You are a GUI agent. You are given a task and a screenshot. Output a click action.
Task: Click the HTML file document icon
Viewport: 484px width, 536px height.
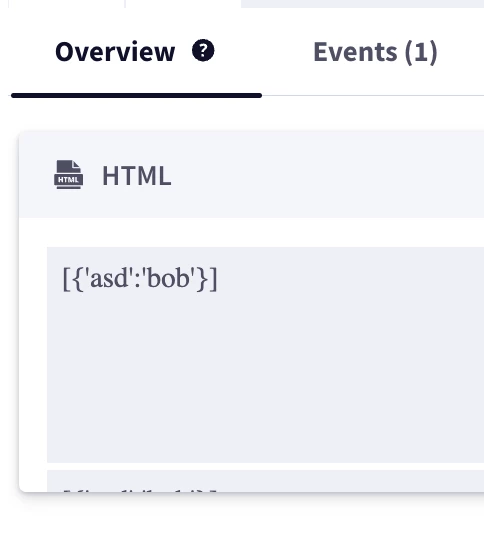tap(68, 174)
